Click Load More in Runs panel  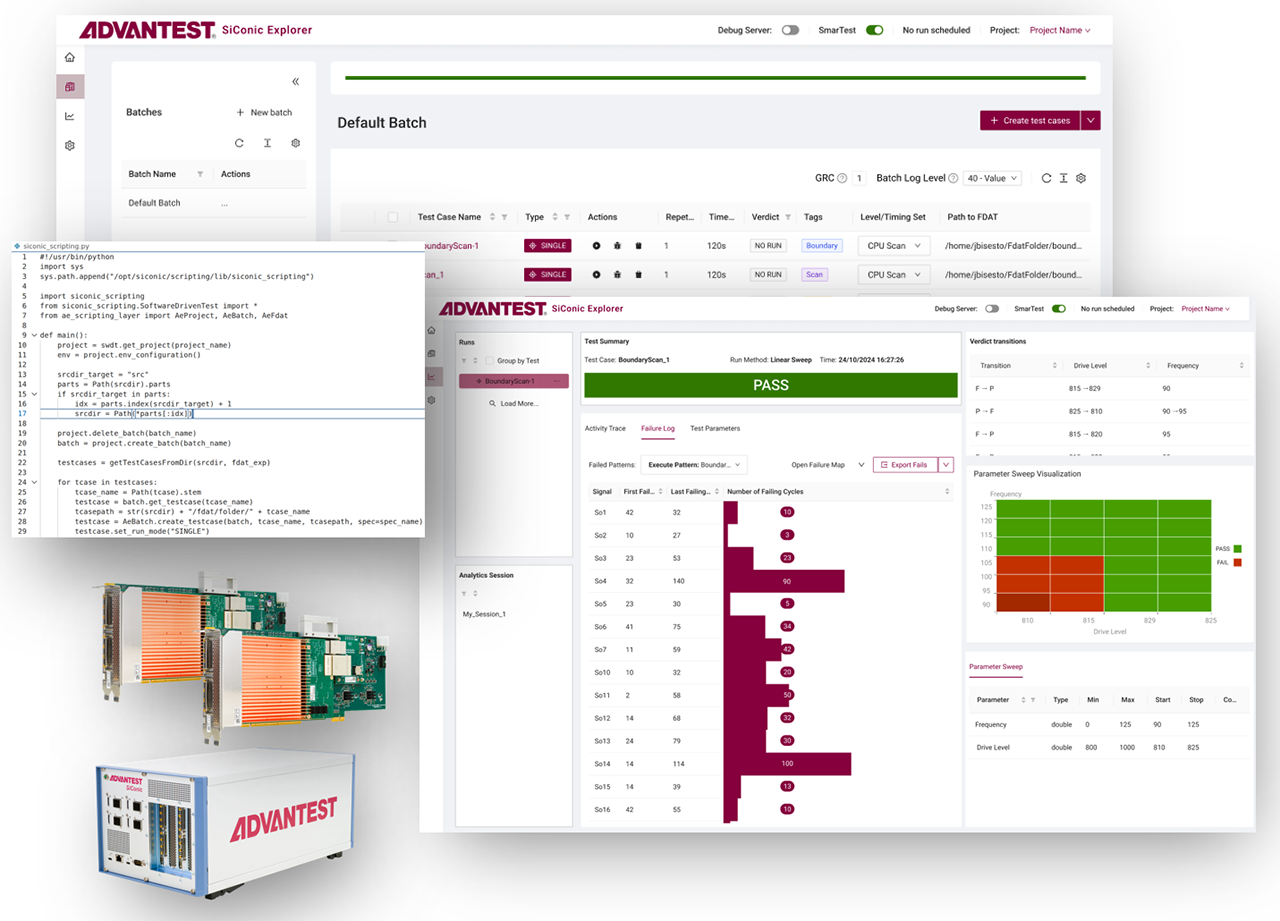(x=514, y=403)
